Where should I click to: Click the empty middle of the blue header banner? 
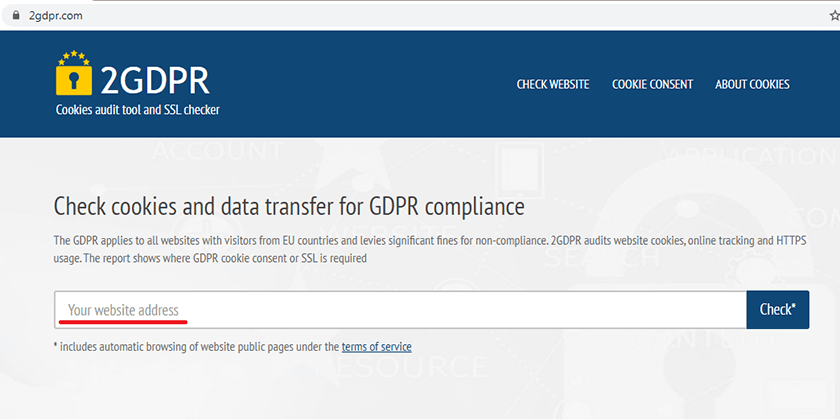(364, 84)
